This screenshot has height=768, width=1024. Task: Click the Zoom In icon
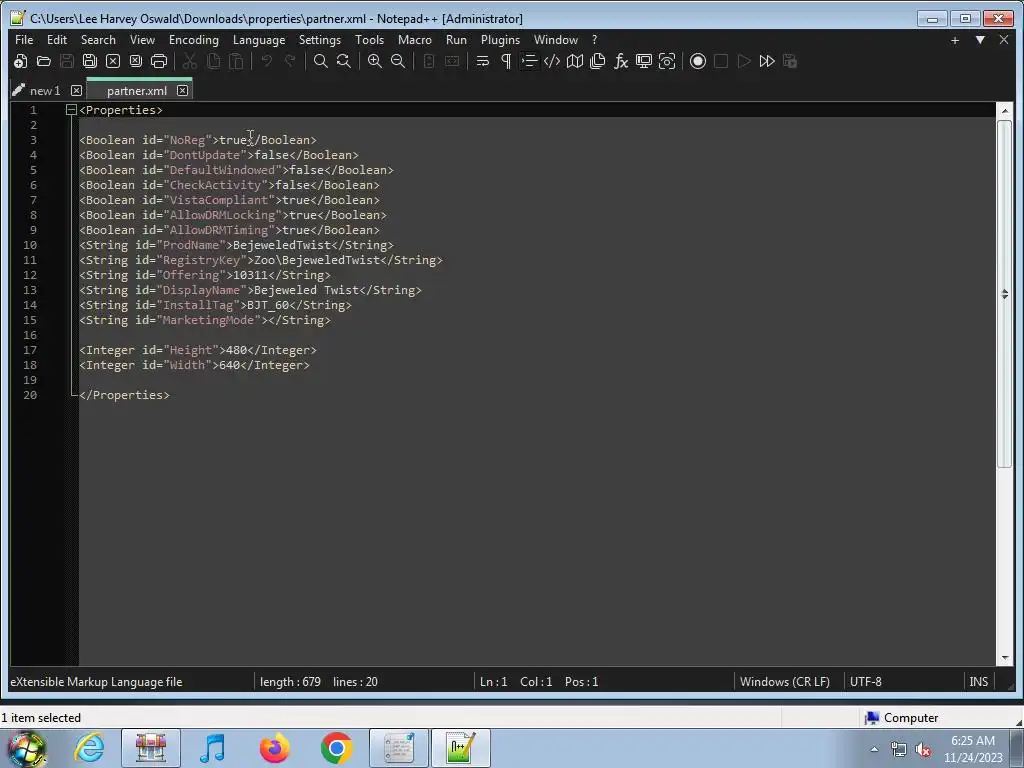pyautogui.click(x=375, y=61)
